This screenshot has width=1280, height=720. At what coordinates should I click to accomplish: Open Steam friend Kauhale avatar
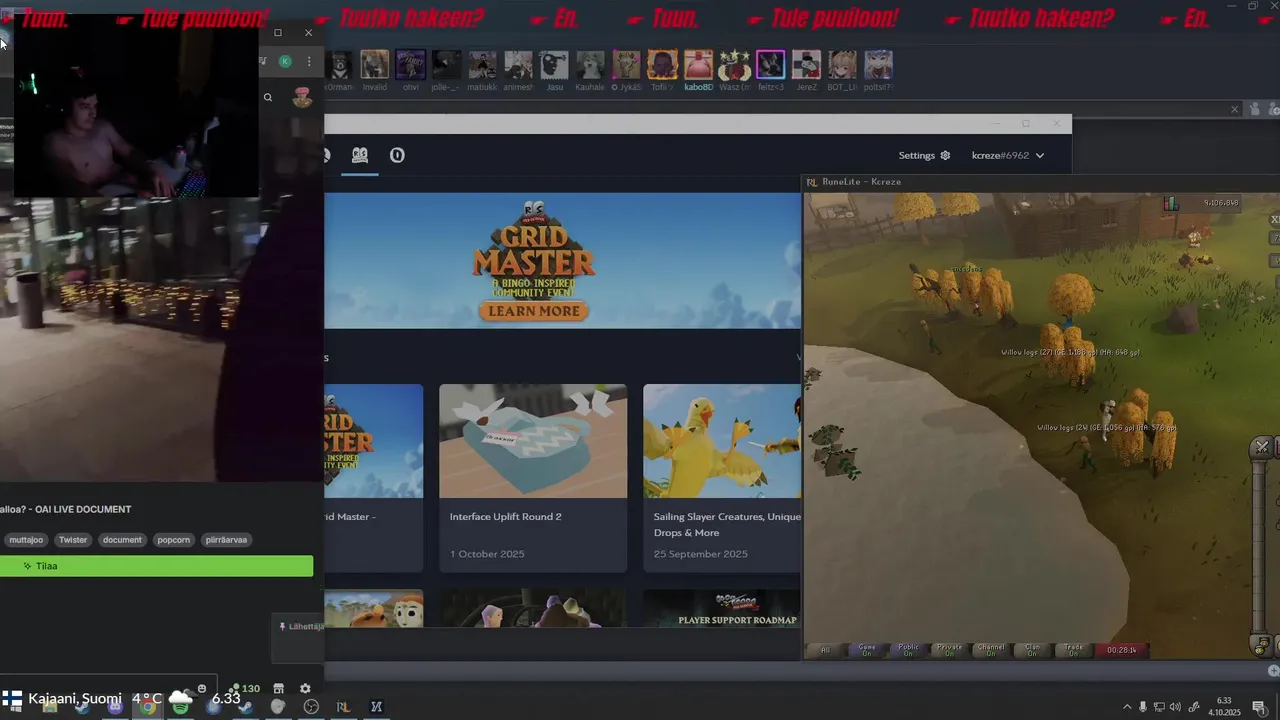tap(591, 65)
